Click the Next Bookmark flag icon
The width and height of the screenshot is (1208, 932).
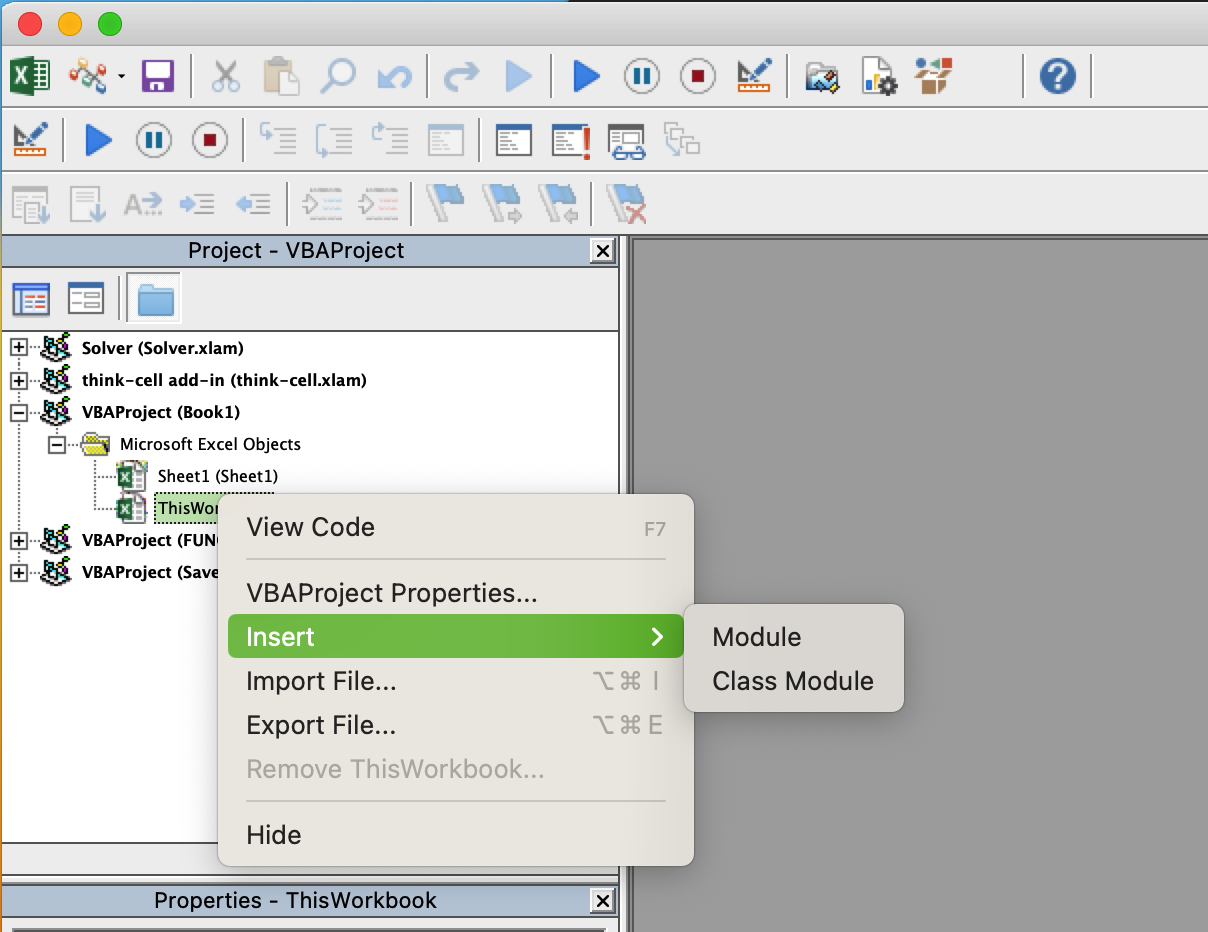[502, 203]
